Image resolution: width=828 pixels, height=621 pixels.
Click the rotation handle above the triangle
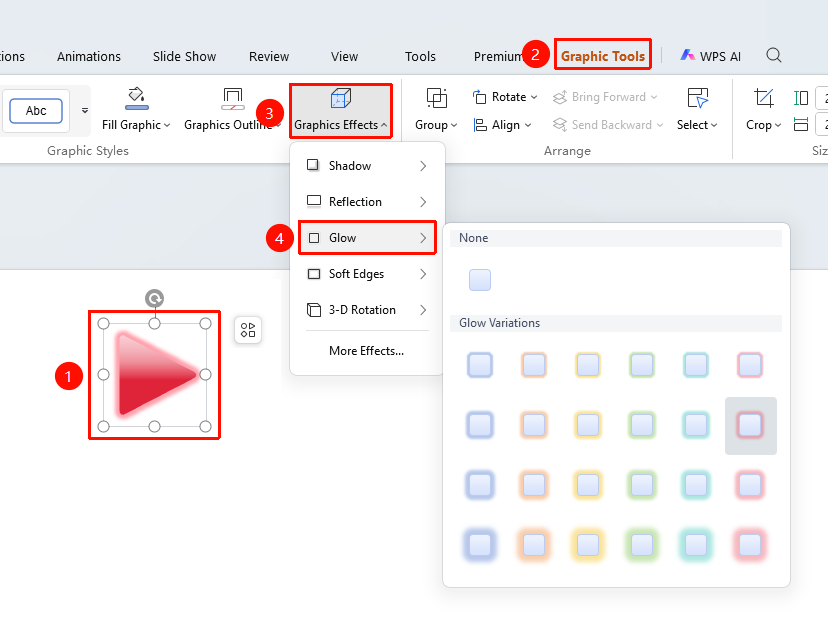(x=154, y=299)
